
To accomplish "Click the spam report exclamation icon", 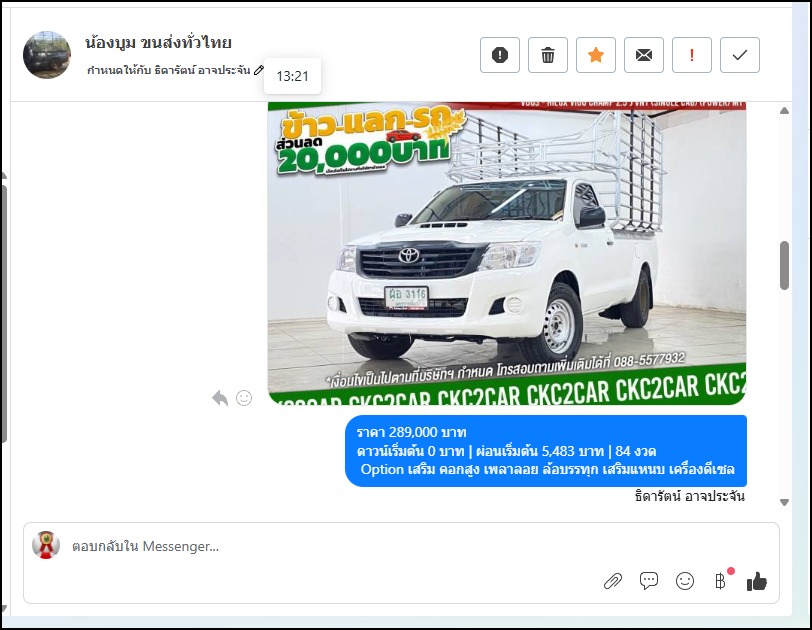I will tap(499, 55).
